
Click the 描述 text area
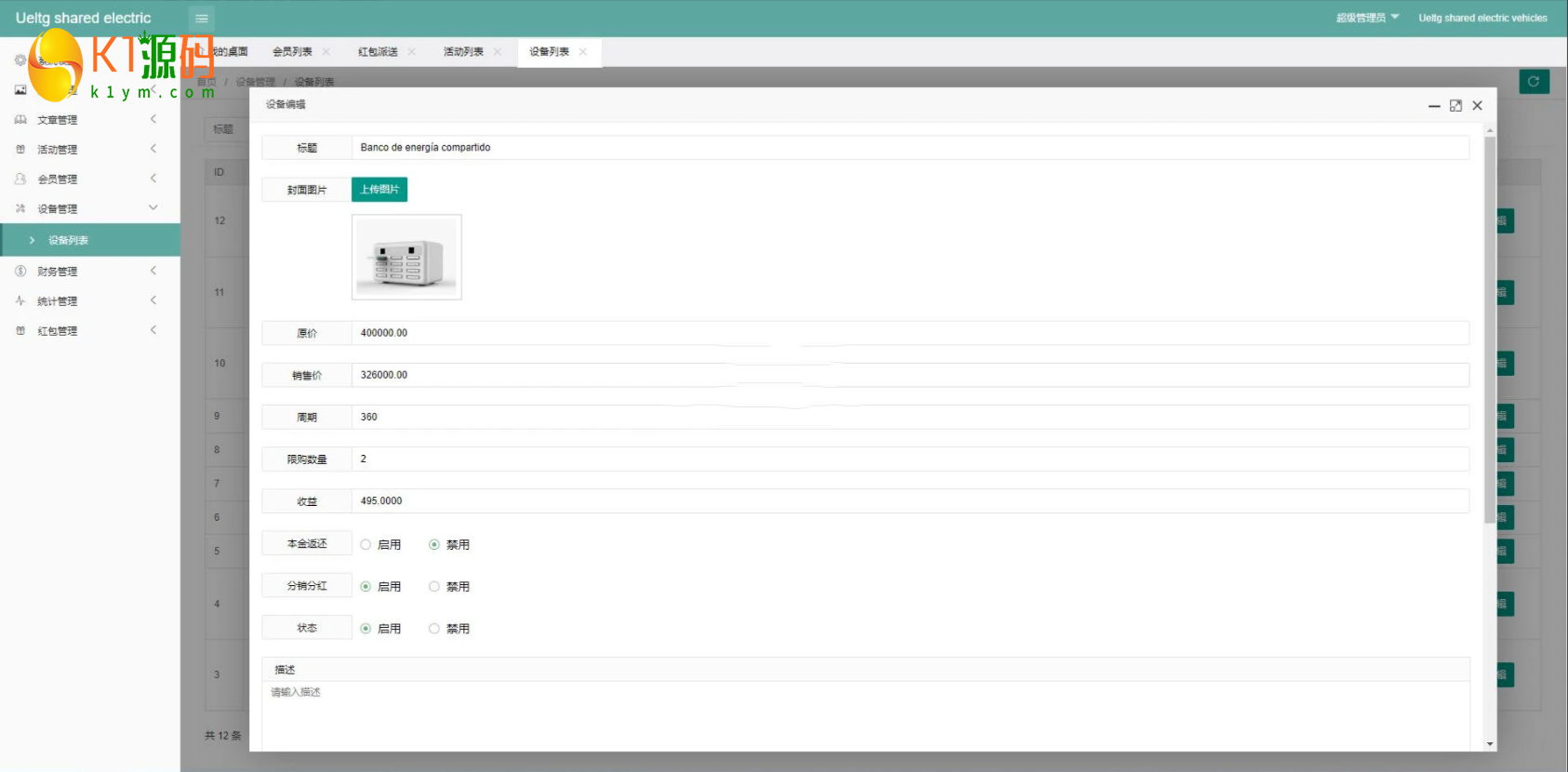866,716
